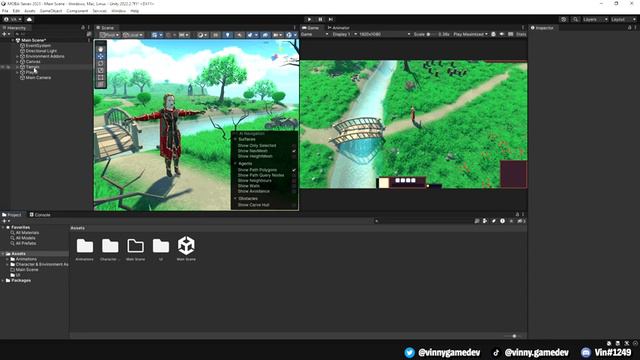Viewport: 640px width, 360px height.
Task: Open the Hierarchy create plus dropdown
Action: [x=6, y=34]
